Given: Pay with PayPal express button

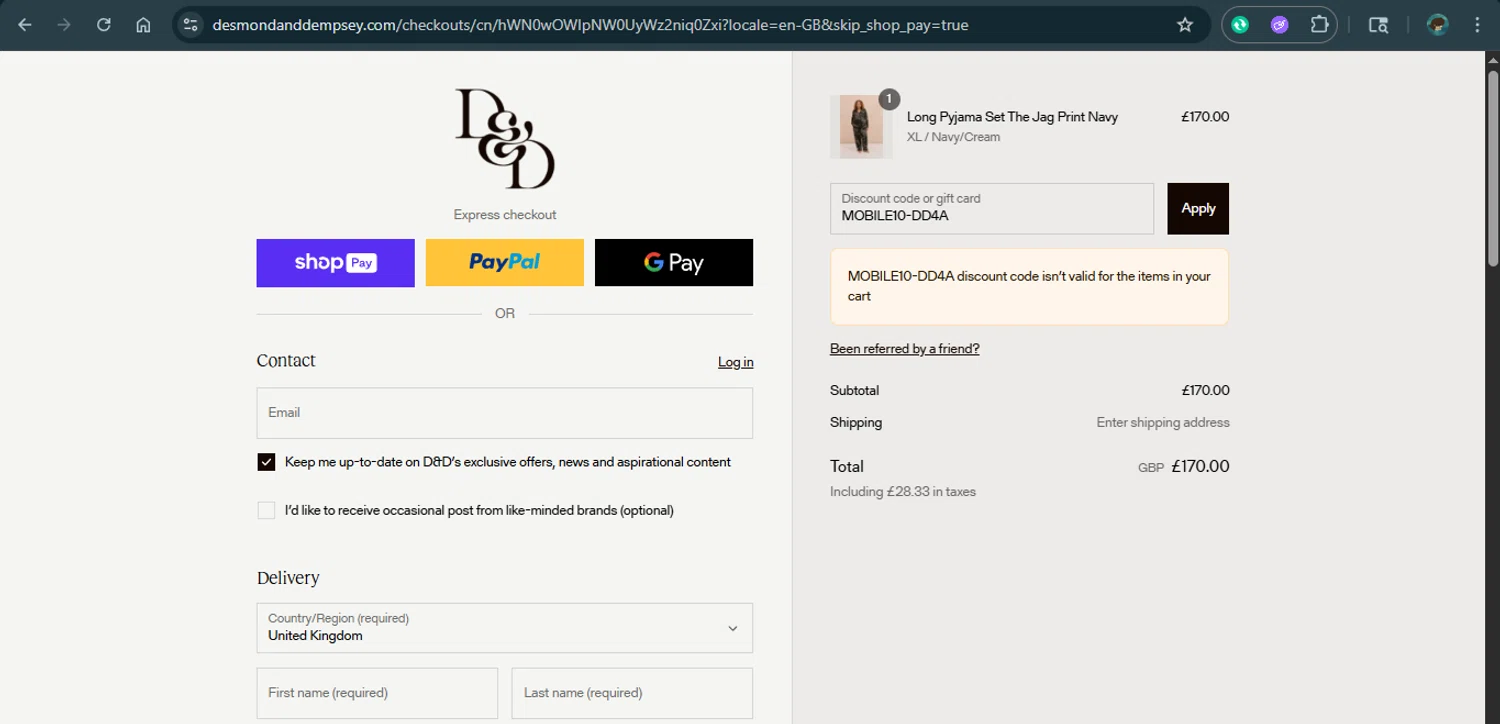Looking at the screenshot, I should [x=504, y=263].
